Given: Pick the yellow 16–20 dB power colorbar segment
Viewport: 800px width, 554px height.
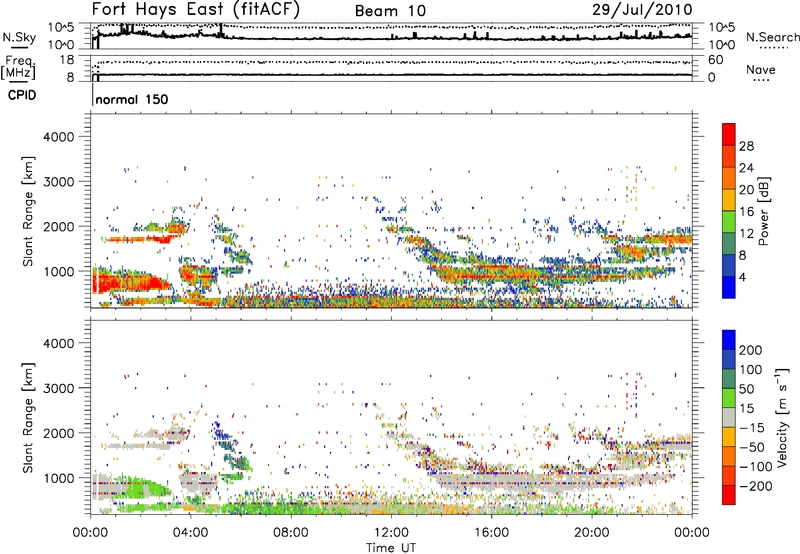Looking at the screenshot, I should (729, 200).
